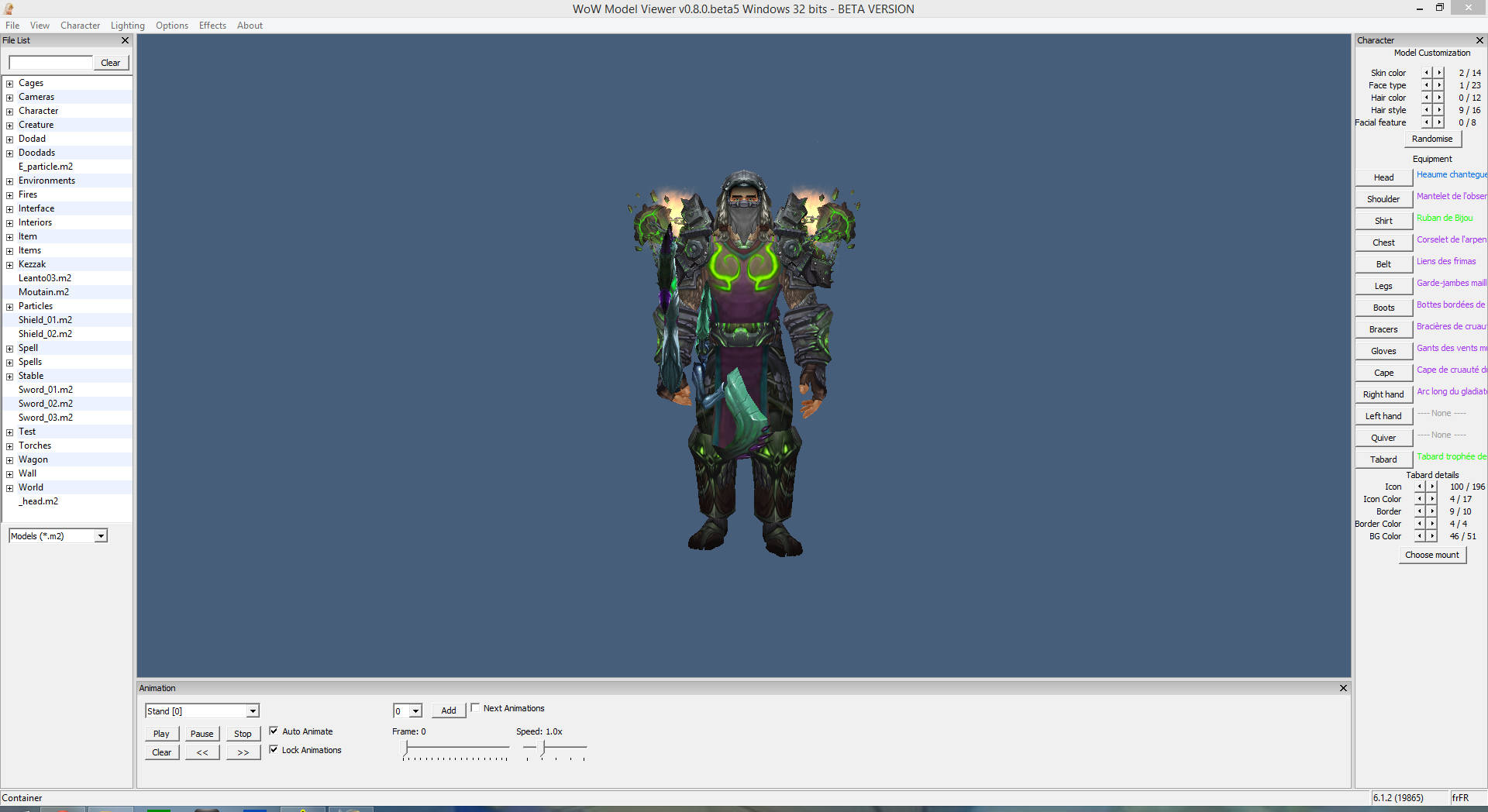This screenshot has width=1488, height=812.
Task: Expand the Spells tree node
Action: tap(9, 361)
